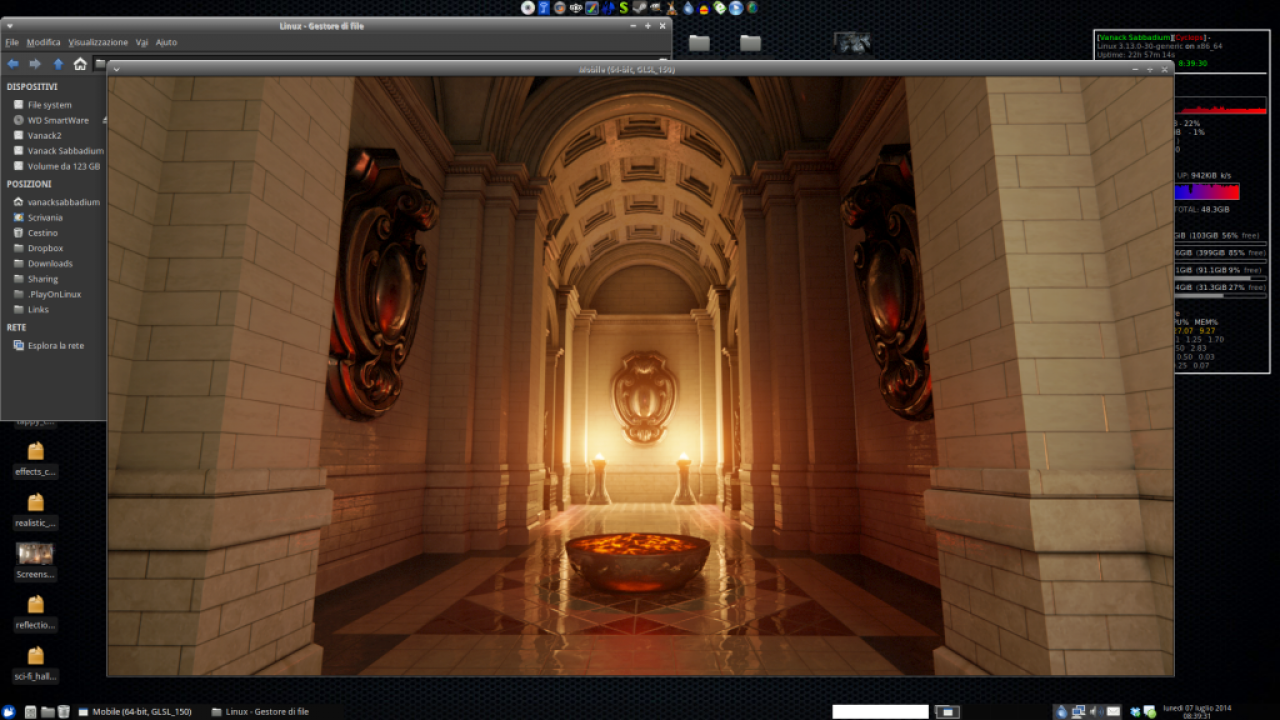1280x720 pixels.
Task: Click the white taskbar input field
Action: (880, 712)
